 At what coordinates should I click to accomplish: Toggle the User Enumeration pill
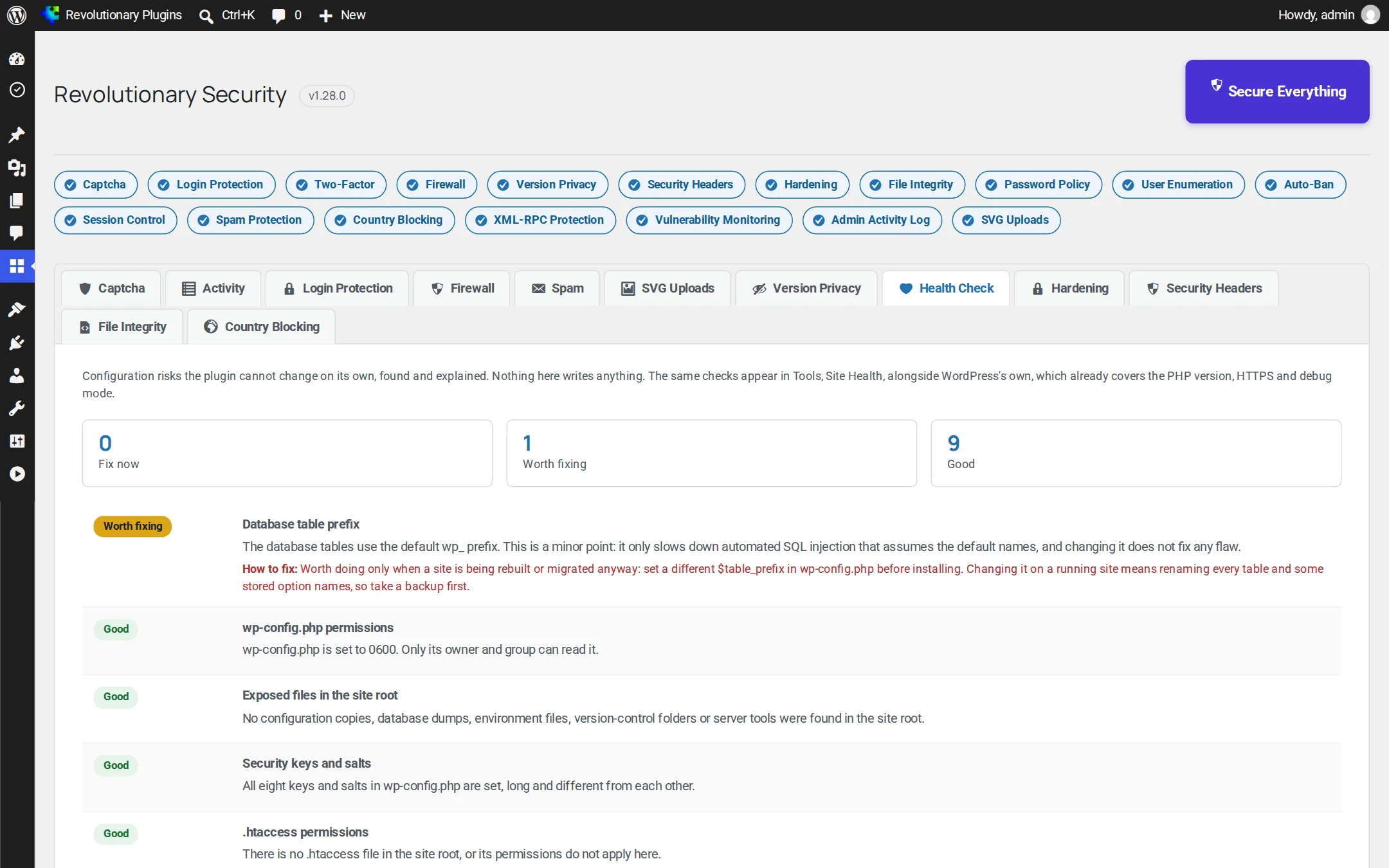[x=1178, y=185]
